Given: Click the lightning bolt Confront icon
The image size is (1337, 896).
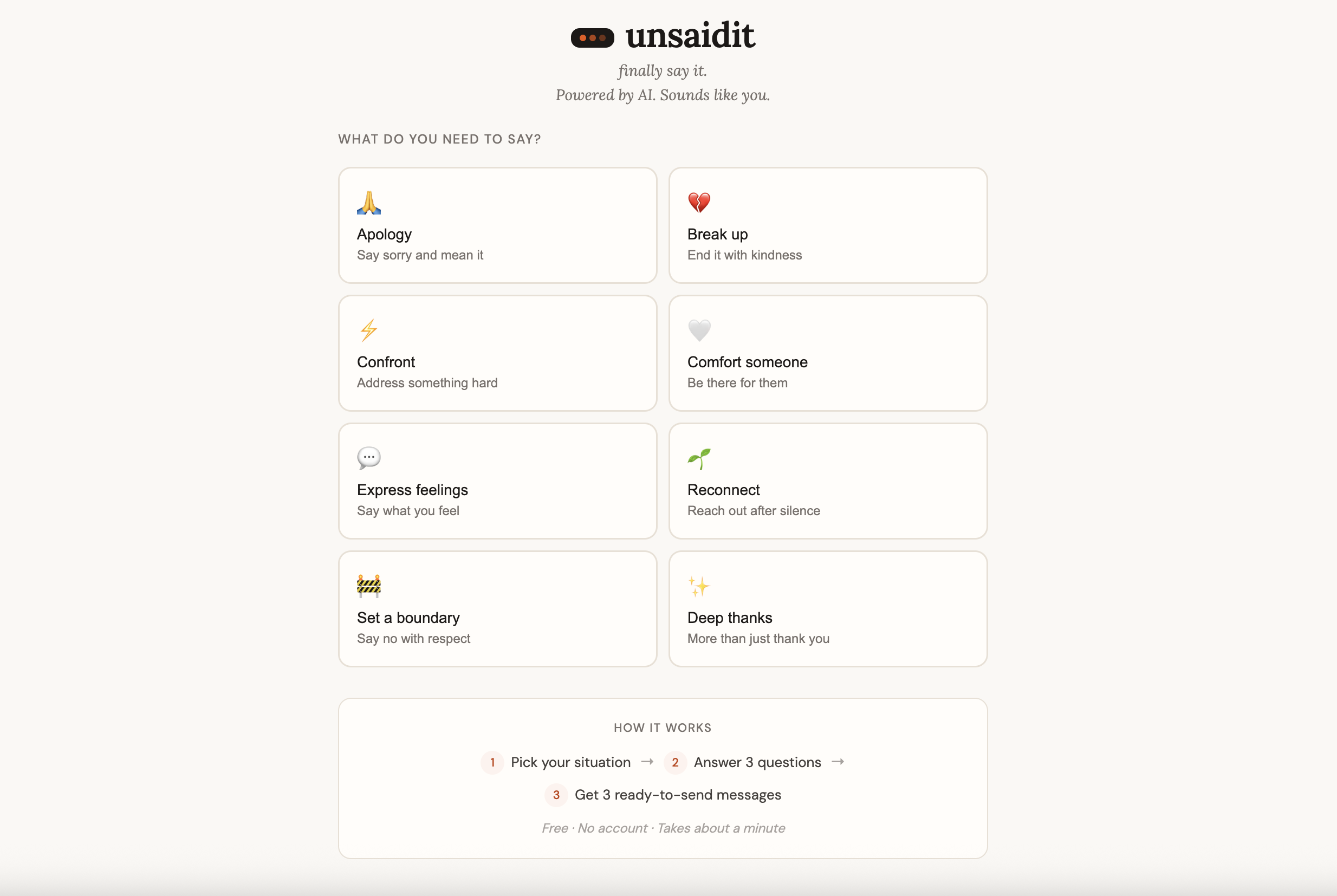Looking at the screenshot, I should point(369,330).
